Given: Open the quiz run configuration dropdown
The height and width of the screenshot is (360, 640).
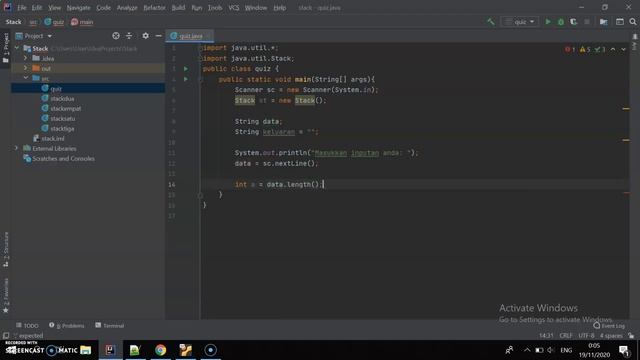Looking at the screenshot, I should 520,22.
